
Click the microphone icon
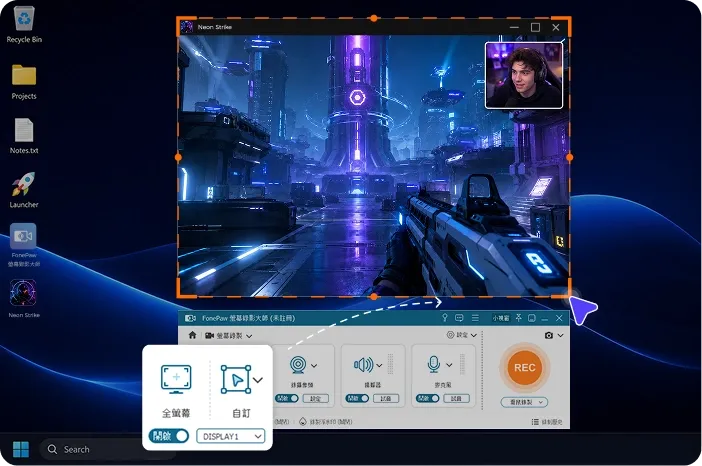pos(433,364)
